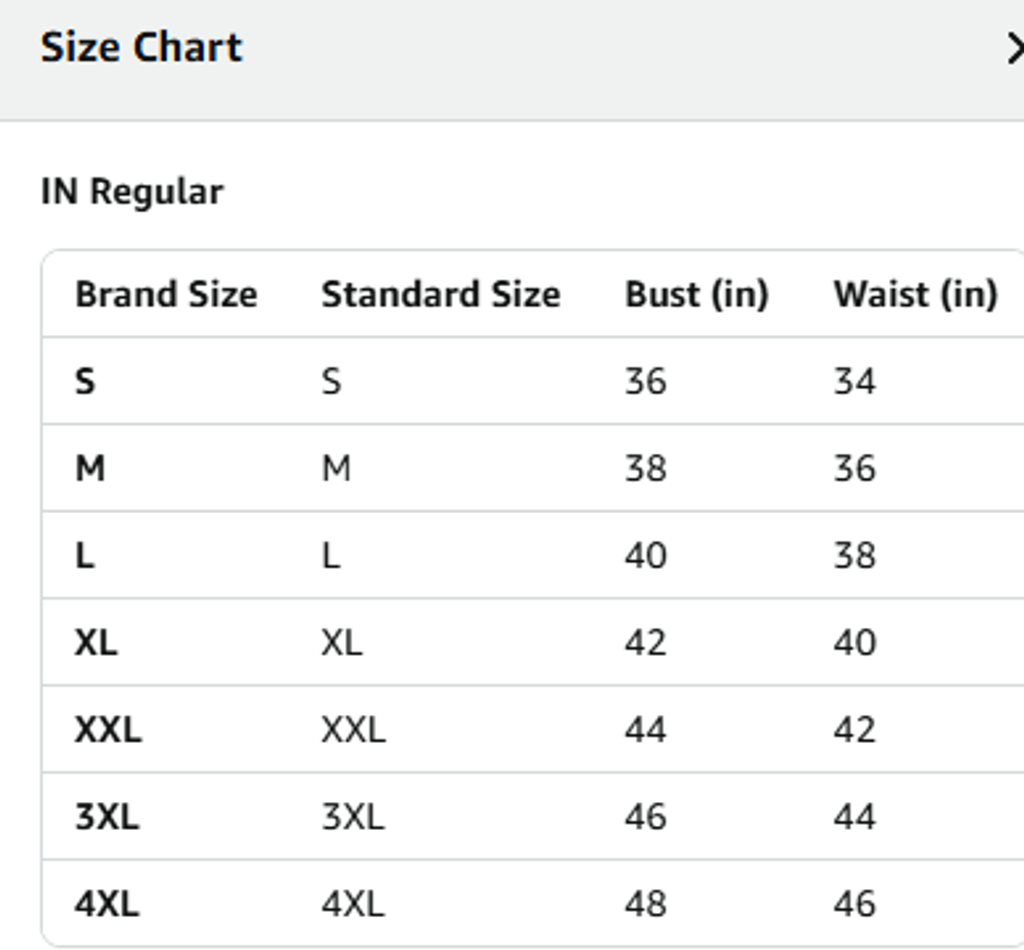Click the Waist (in) column header

coord(915,294)
